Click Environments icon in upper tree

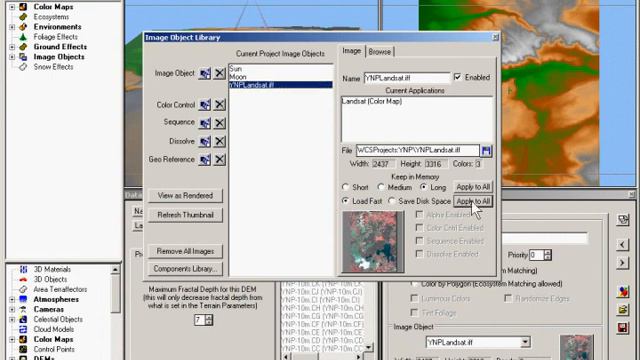pos(23,27)
